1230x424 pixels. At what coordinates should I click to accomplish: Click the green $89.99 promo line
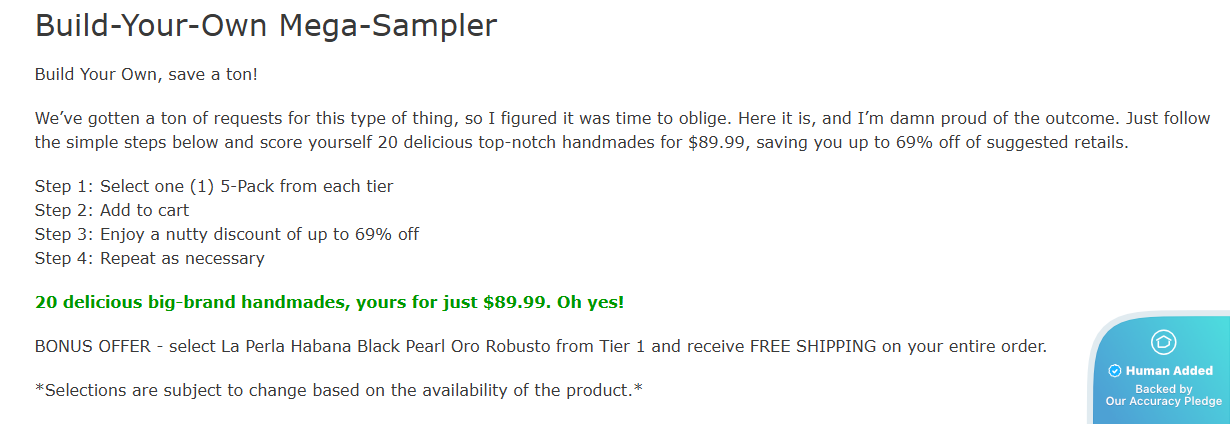click(x=329, y=302)
